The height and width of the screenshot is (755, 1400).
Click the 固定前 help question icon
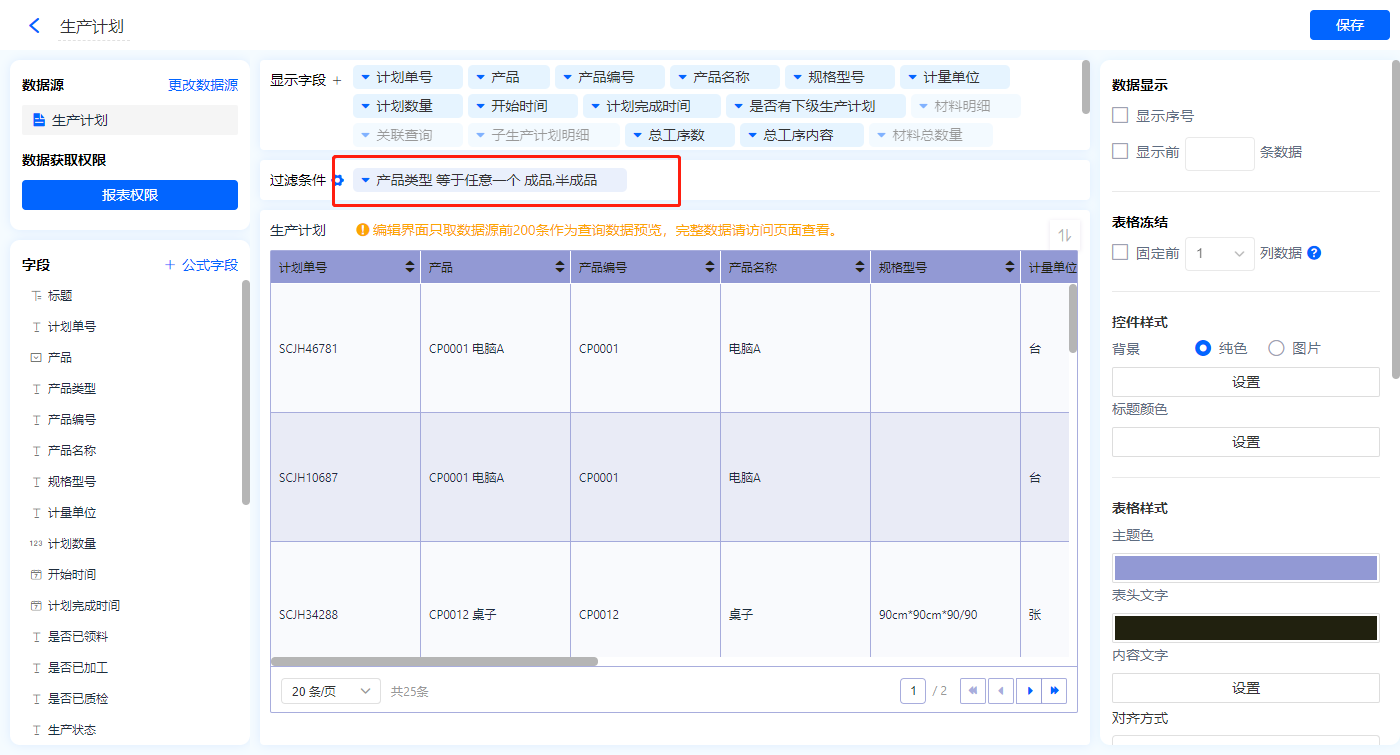1314,253
